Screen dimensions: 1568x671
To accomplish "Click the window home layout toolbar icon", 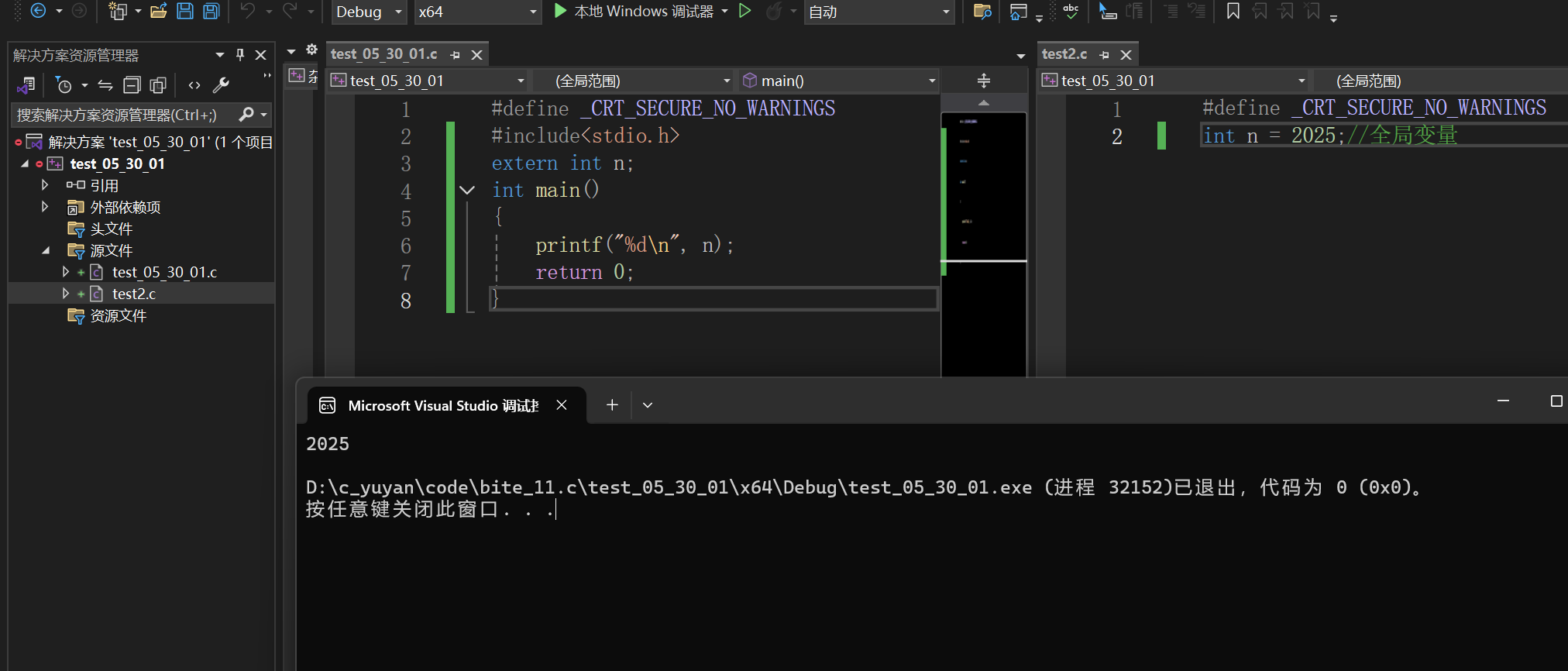I will pyautogui.click(x=1019, y=11).
